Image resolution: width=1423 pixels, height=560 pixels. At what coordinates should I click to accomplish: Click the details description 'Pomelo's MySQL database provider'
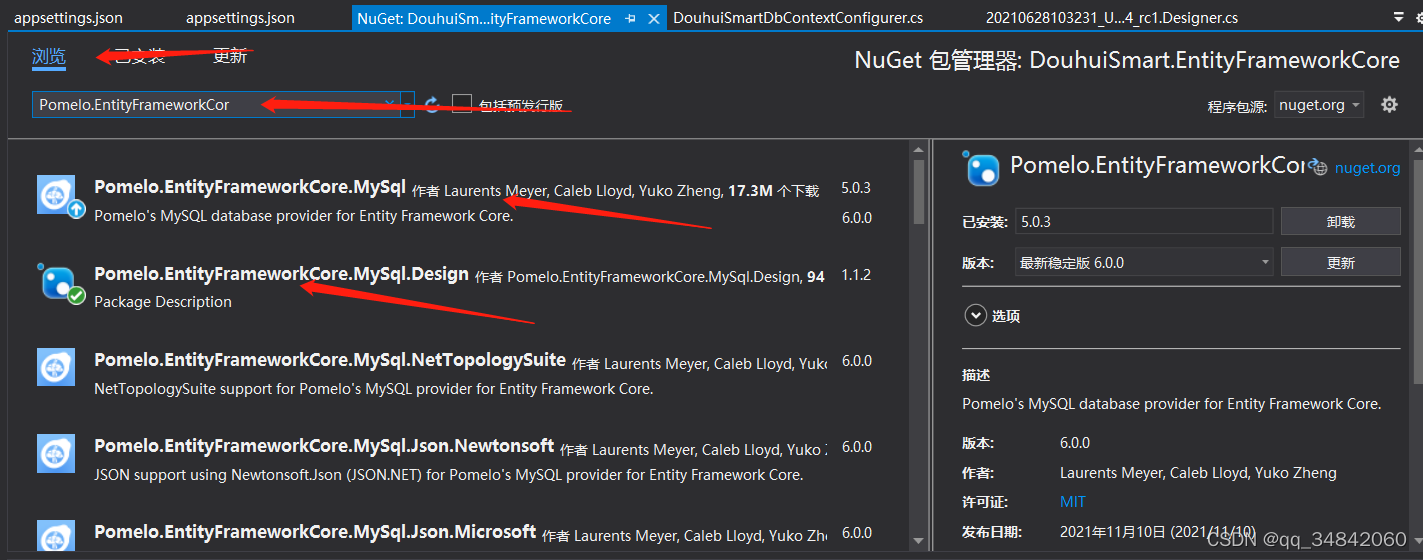(x=1171, y=404)
